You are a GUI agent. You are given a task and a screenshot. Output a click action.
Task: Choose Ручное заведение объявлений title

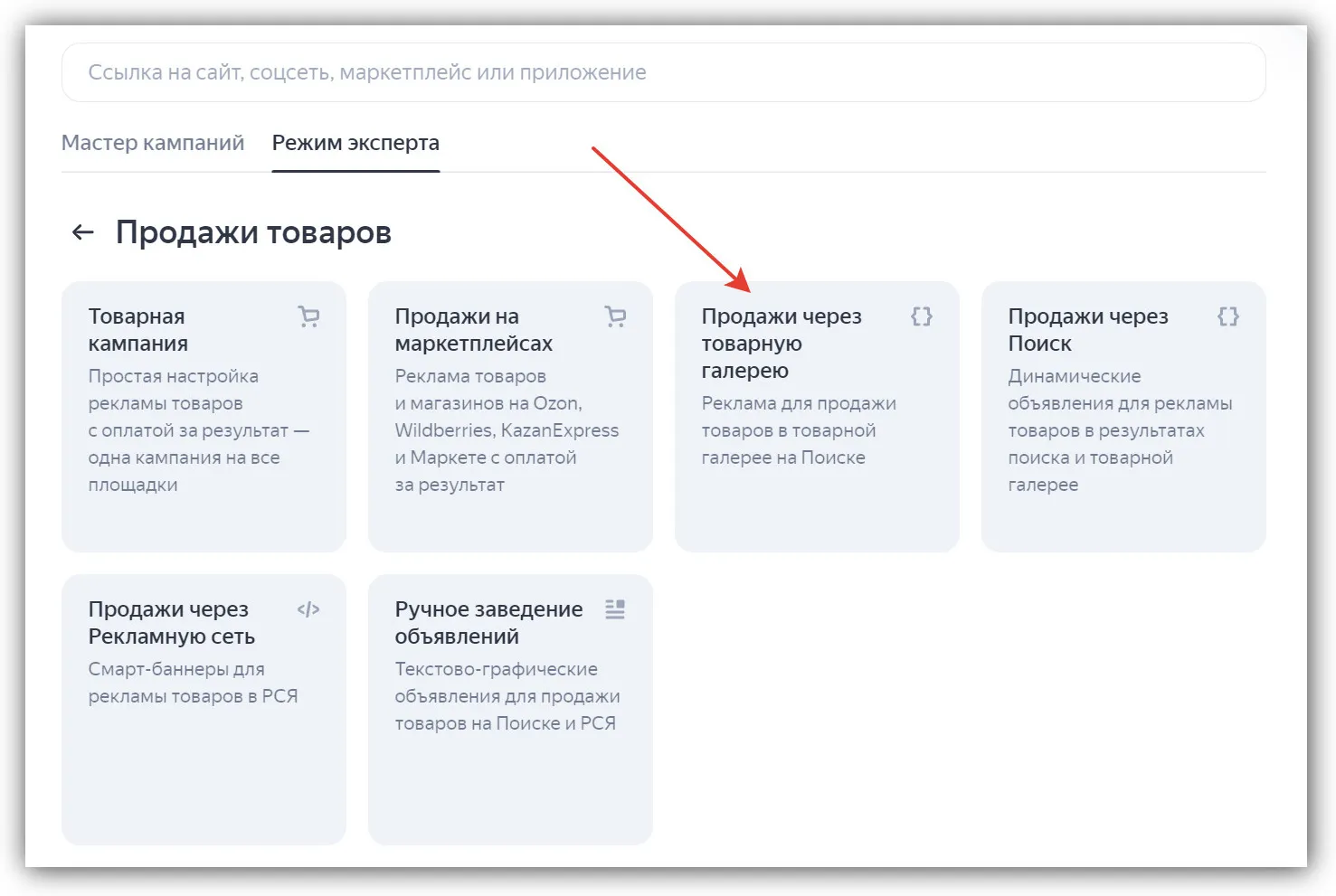click(x=488, y=623)
